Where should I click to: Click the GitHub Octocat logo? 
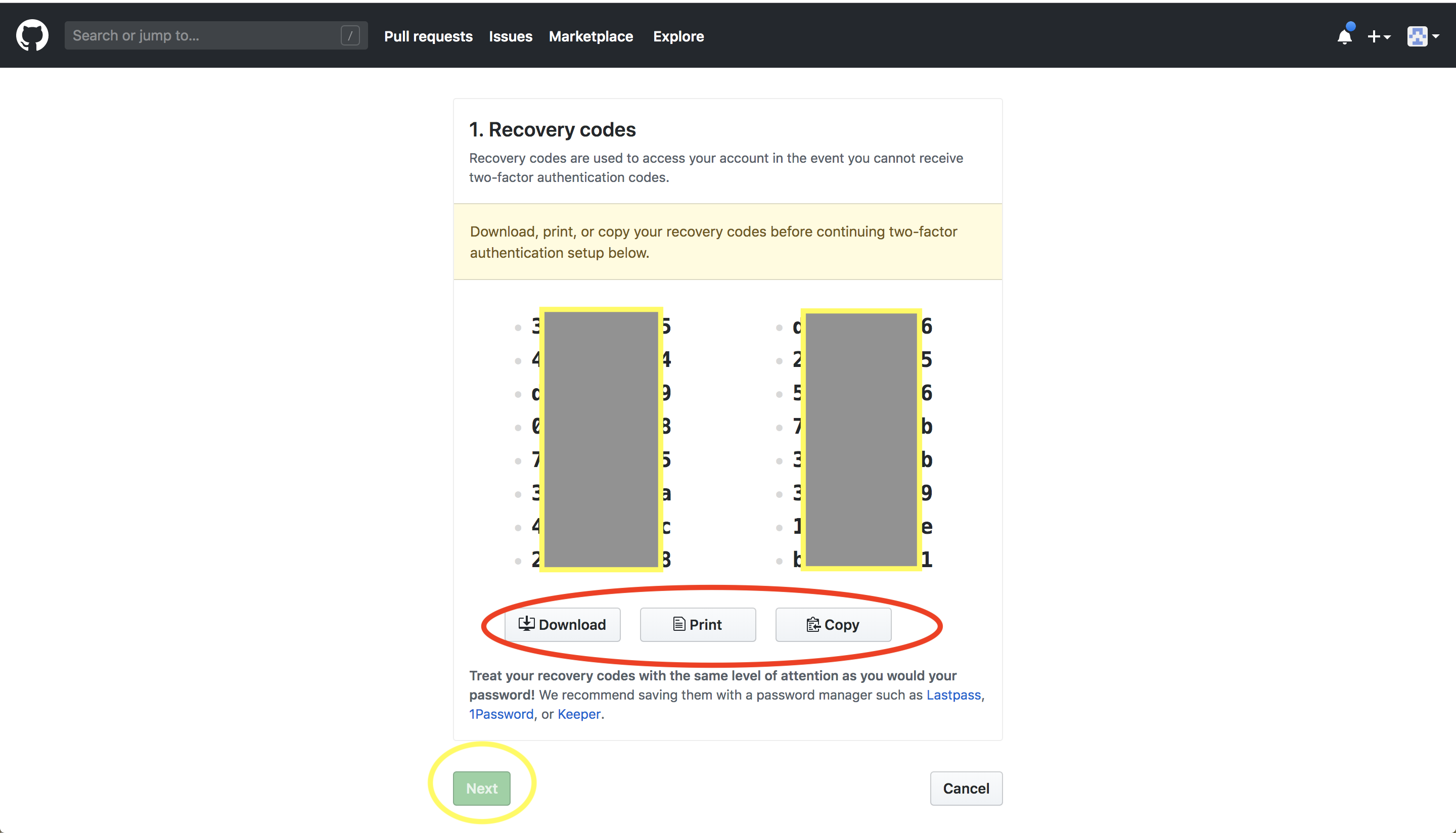point(32,35)
